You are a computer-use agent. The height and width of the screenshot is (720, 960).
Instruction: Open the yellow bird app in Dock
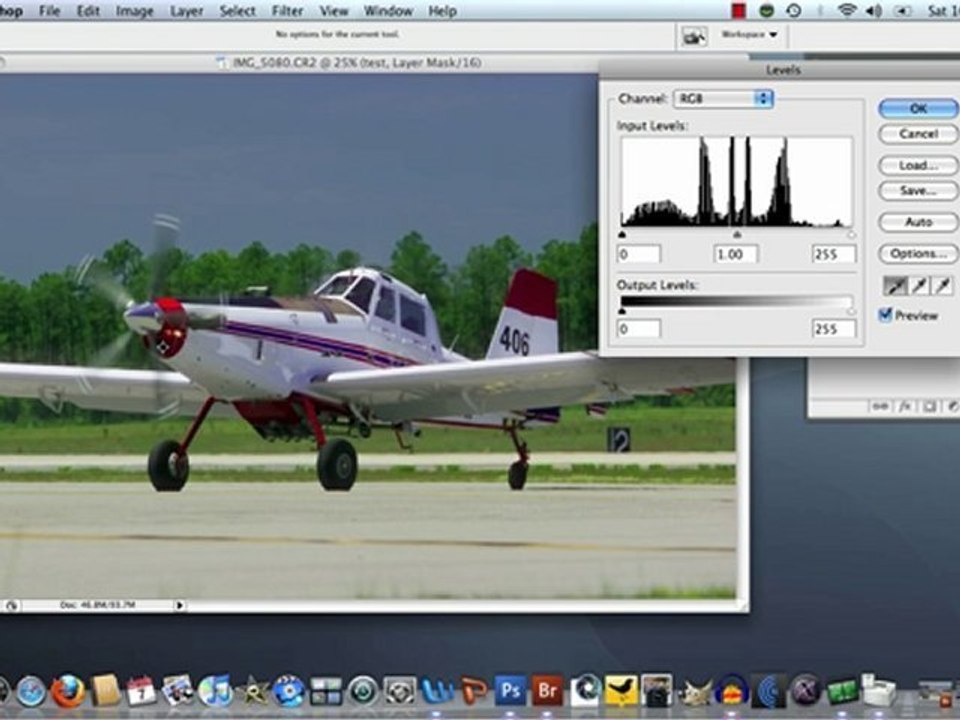[620, 692]
